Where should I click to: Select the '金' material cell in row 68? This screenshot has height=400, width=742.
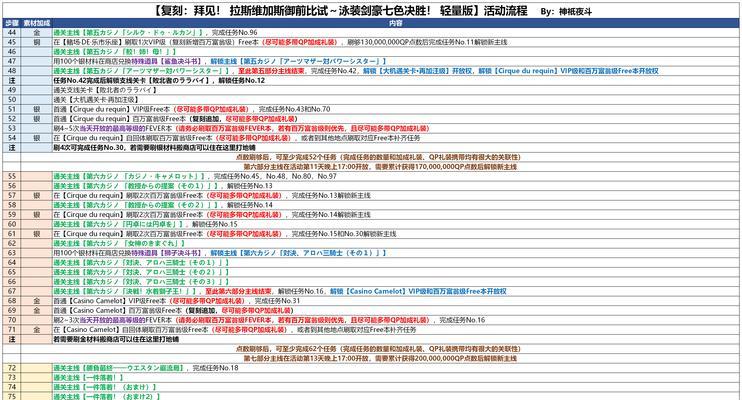coord(36,301)
